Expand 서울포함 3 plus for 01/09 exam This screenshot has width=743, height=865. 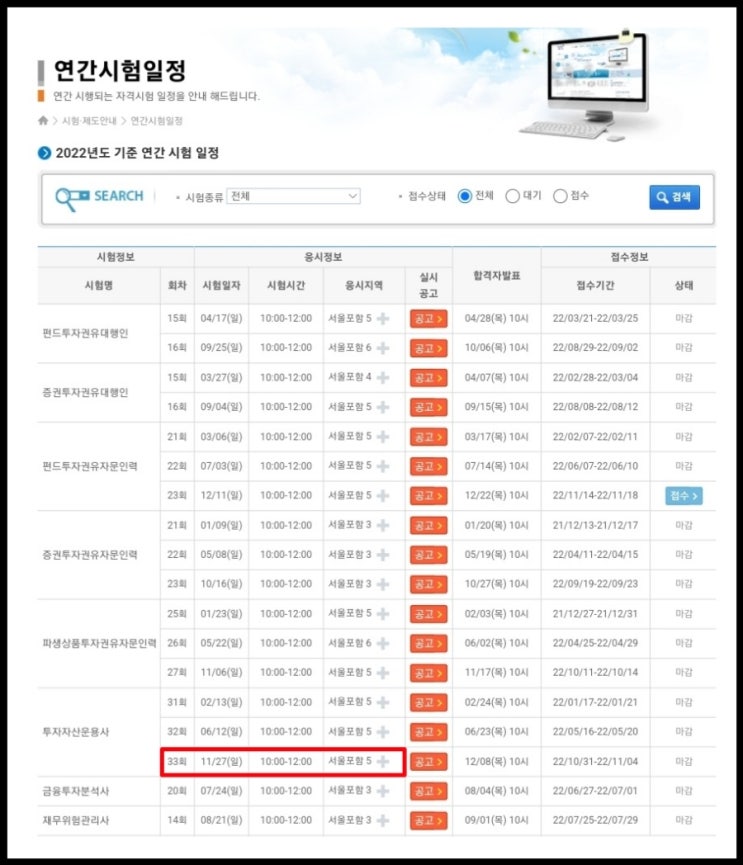tap(383, 525)
